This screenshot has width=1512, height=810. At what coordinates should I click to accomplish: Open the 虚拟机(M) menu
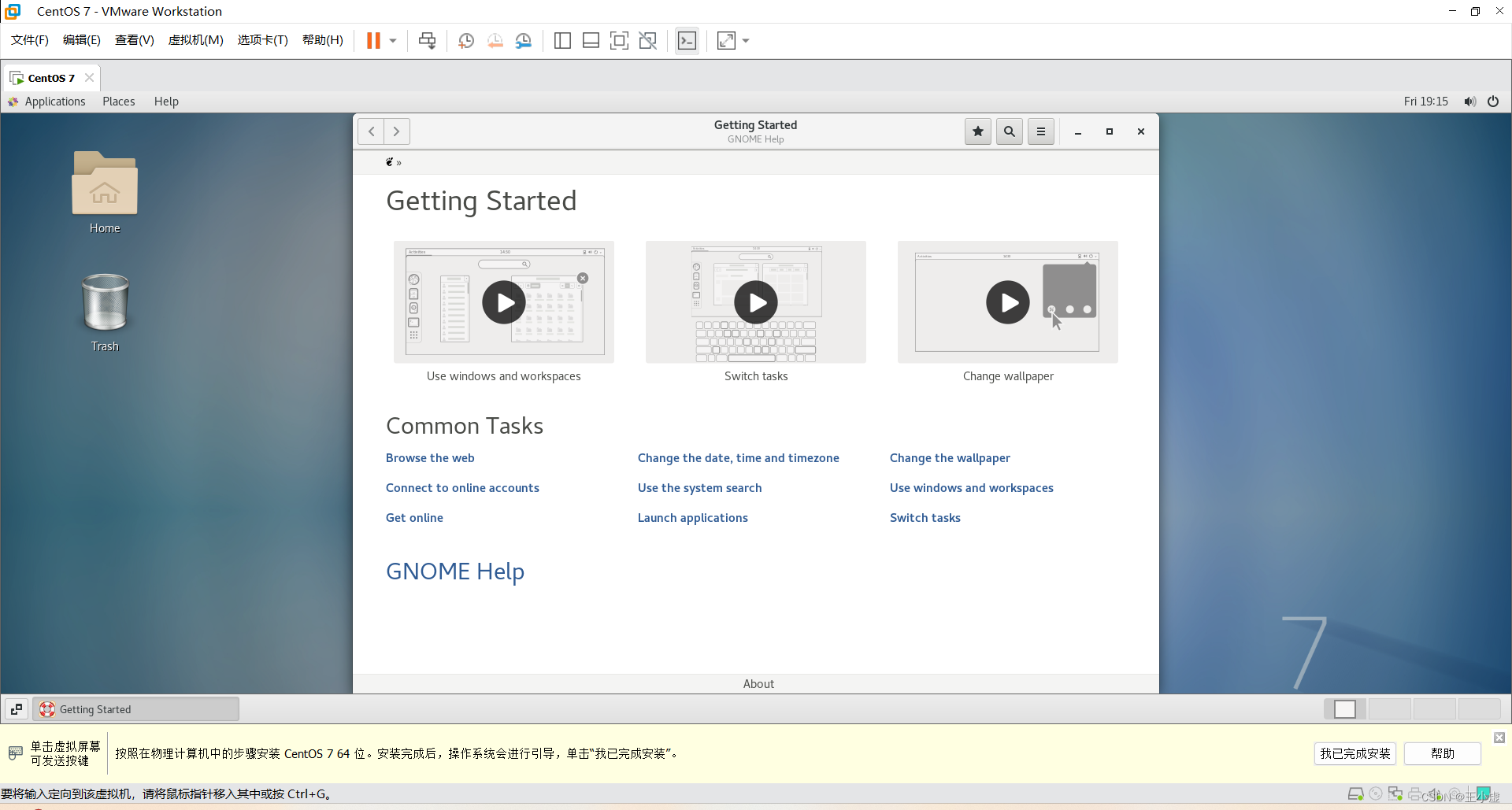pyautogui.click(x=196, y=40)
